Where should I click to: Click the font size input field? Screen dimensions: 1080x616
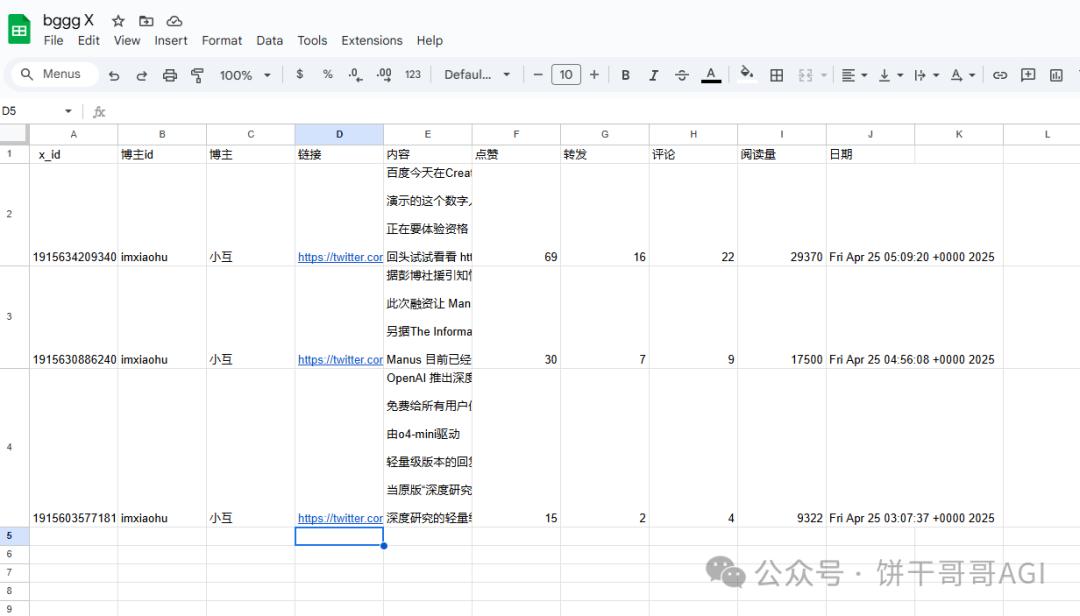566,75
